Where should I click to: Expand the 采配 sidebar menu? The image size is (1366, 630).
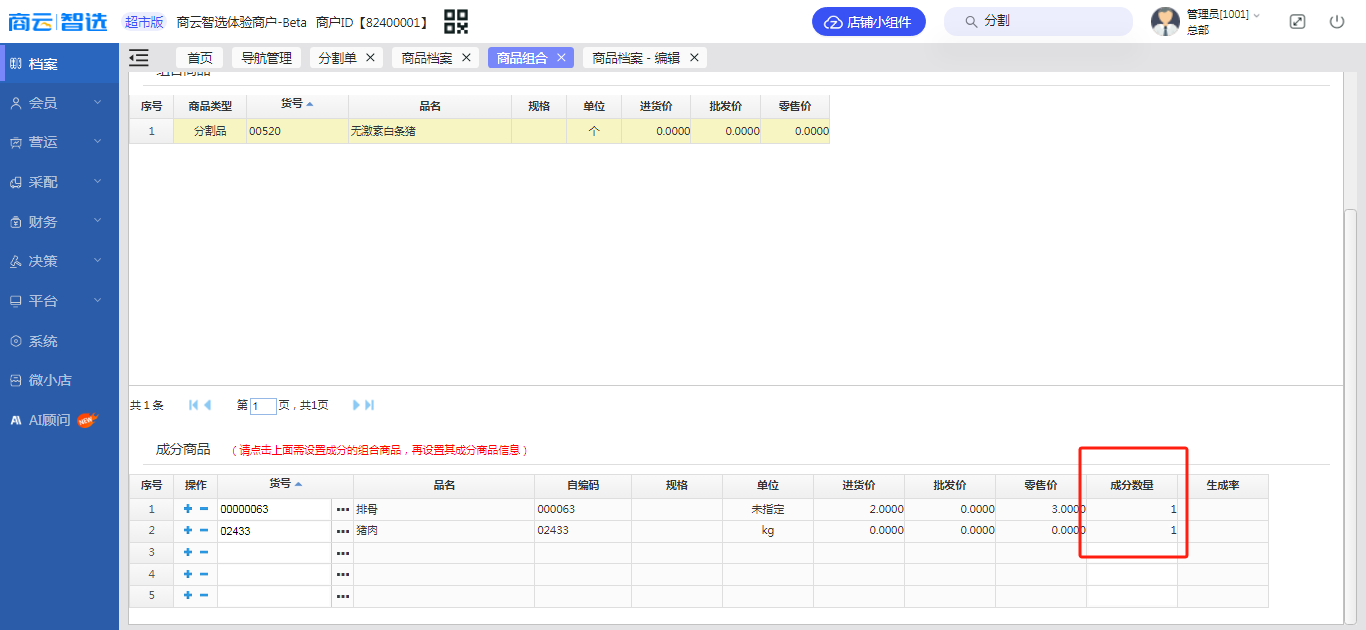59,182
